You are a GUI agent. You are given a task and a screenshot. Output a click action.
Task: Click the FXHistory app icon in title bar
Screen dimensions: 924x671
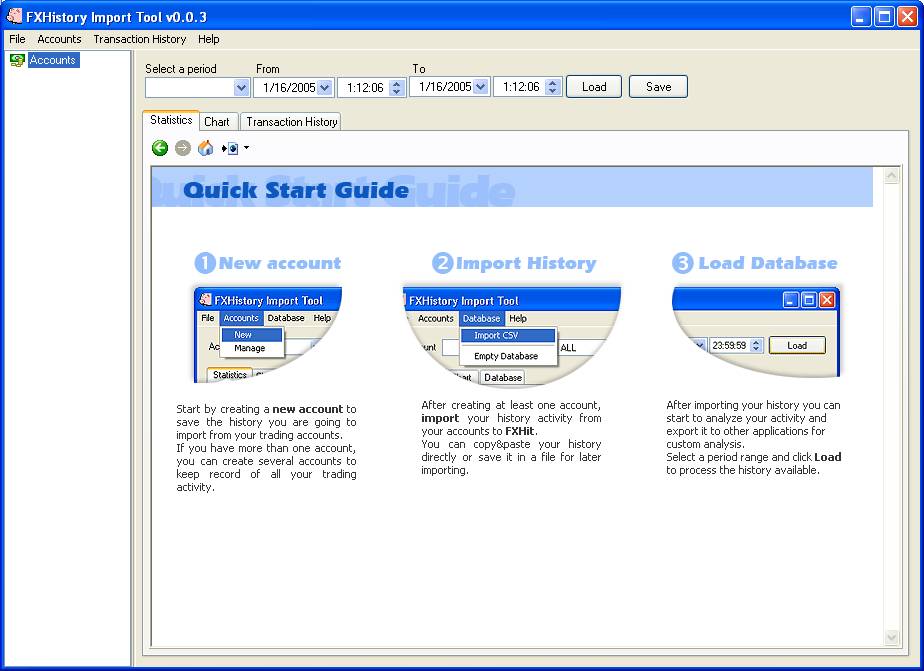[x=14, y=16]
